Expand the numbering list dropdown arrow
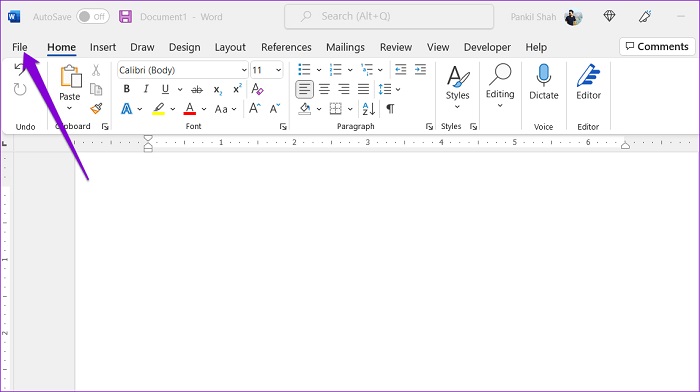 [x=350, y=70]
